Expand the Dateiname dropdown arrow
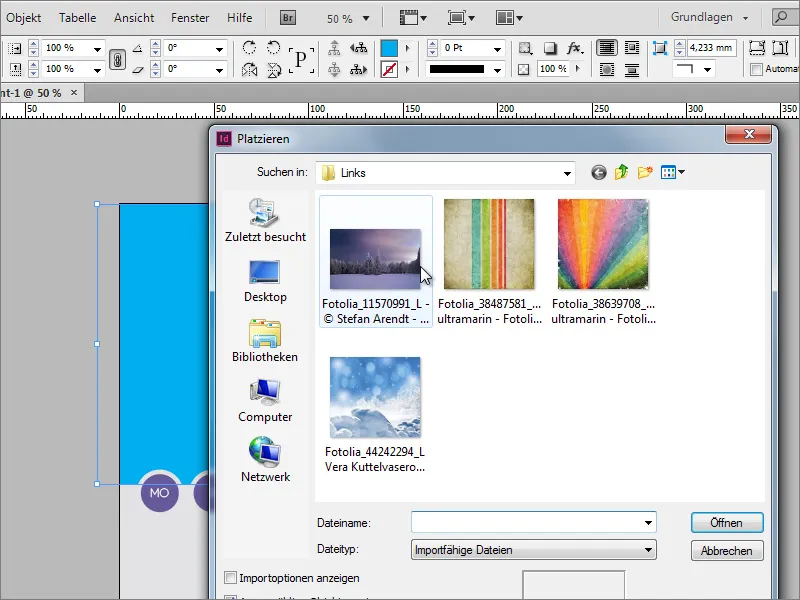800x600 pixels. 648,523
